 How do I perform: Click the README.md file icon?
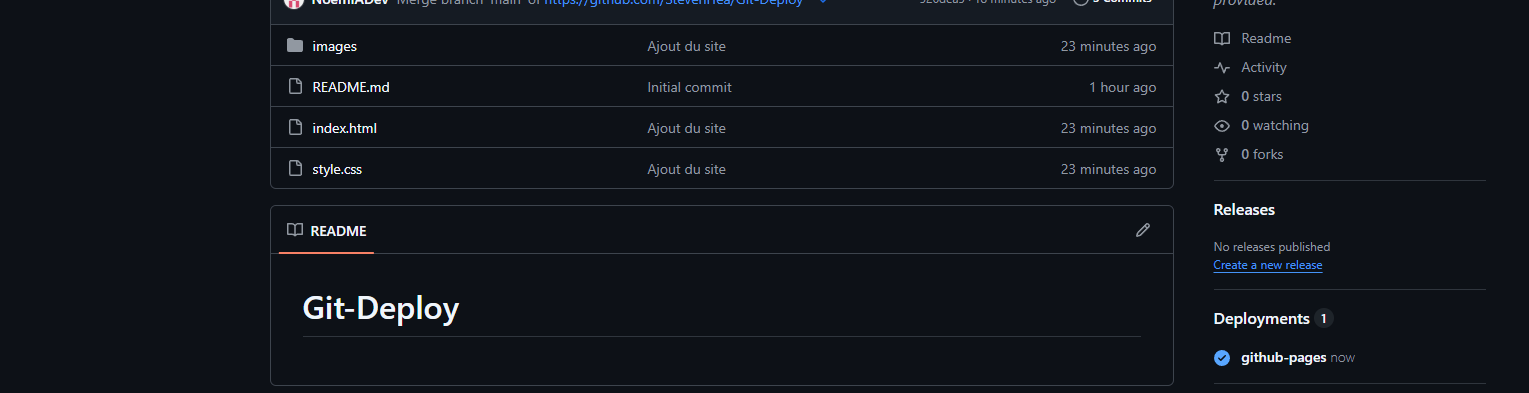click(x=294, y=86)
